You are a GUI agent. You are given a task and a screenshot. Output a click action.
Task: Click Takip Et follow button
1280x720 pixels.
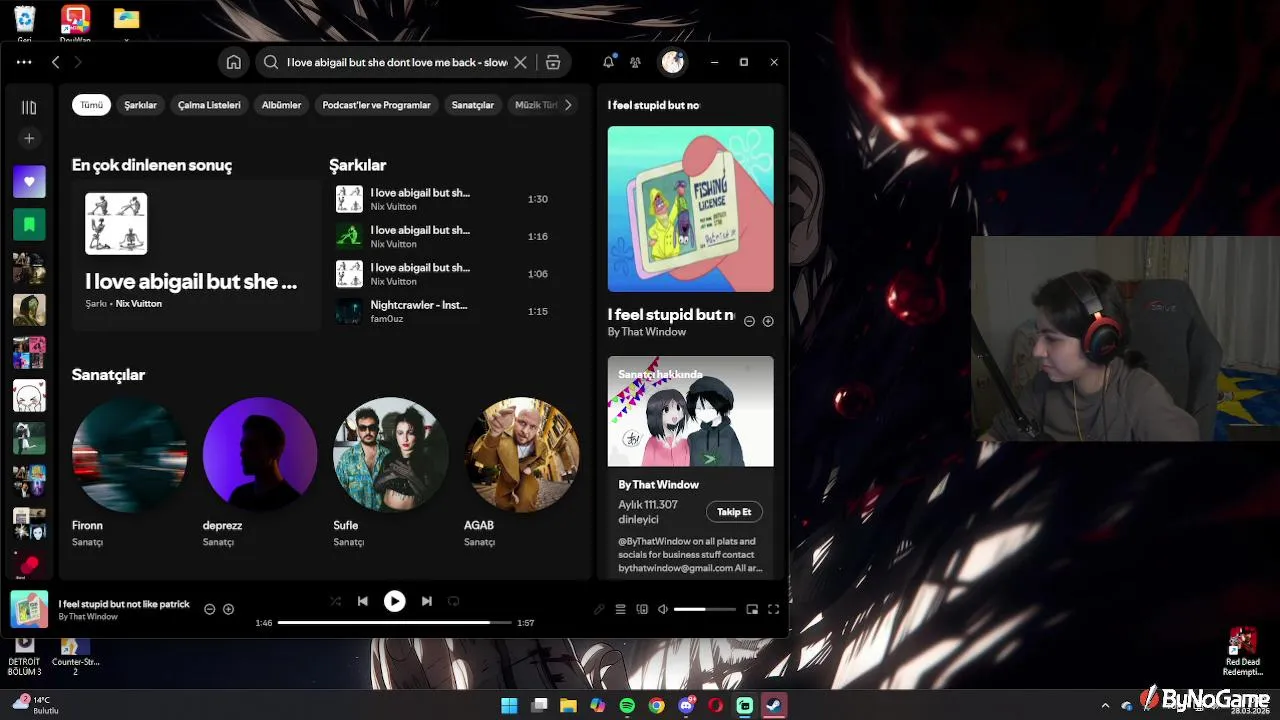click(x=734, y=512)
